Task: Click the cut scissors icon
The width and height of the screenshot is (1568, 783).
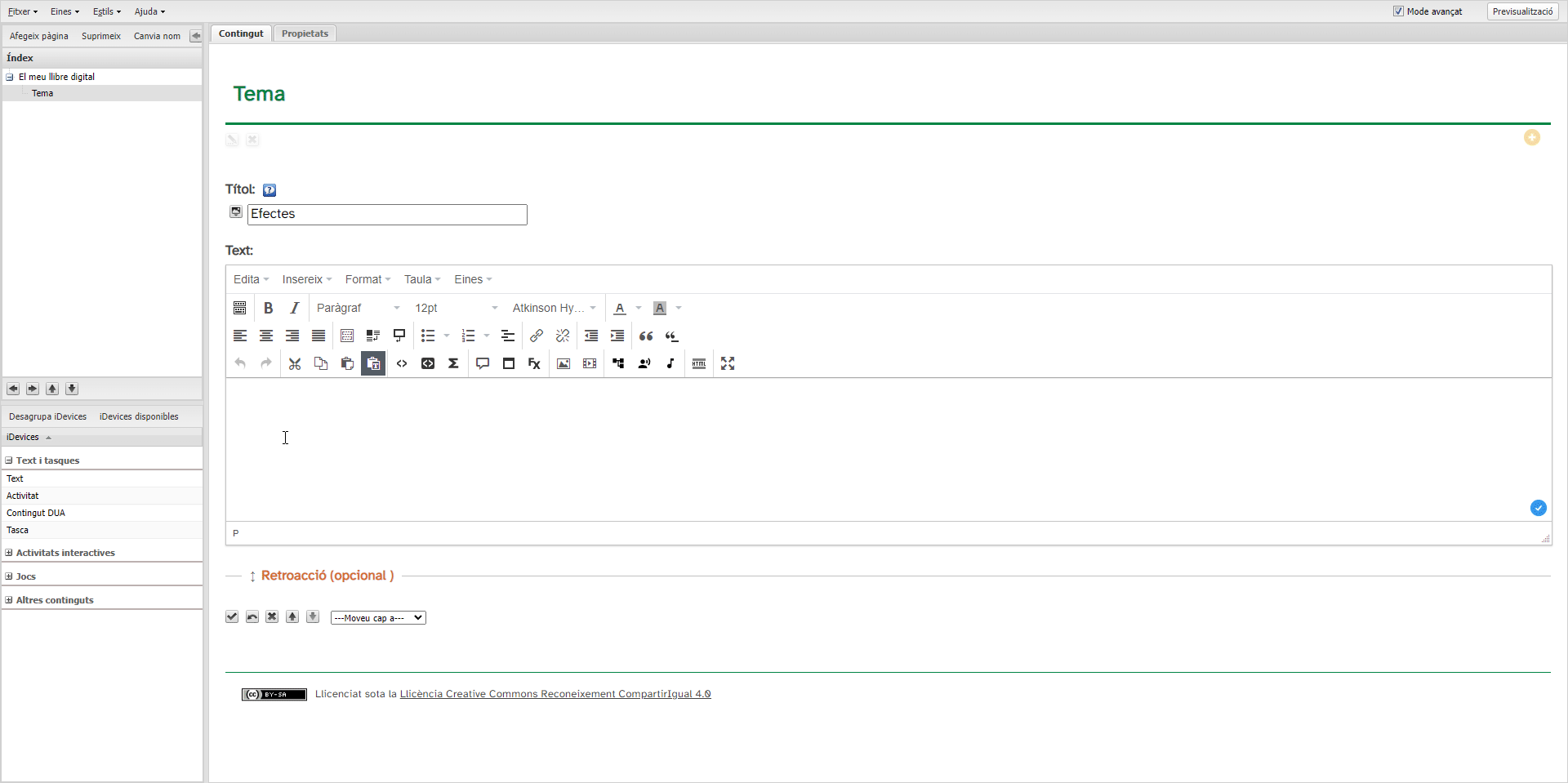Action: [295, 363]
